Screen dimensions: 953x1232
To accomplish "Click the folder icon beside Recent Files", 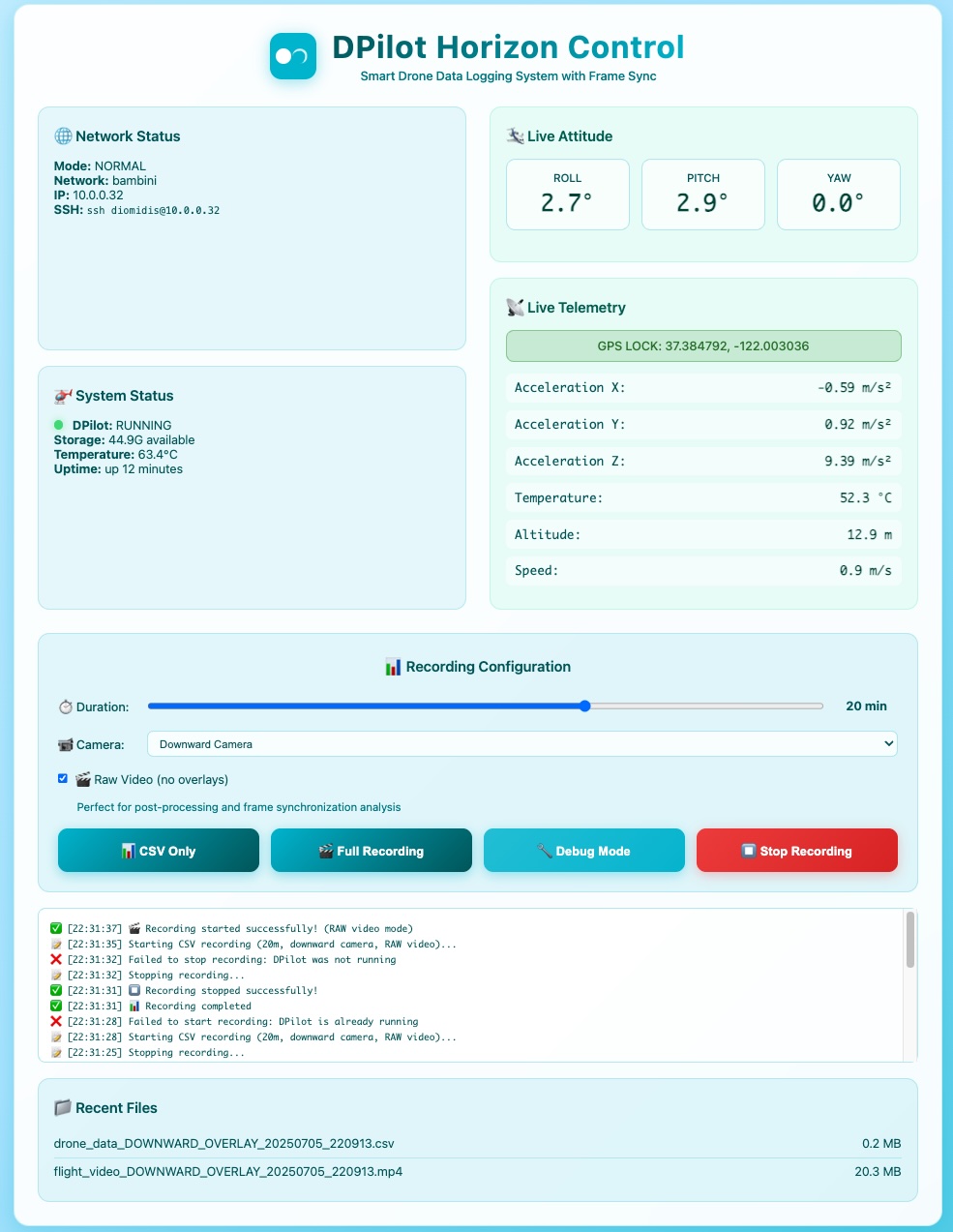I will point(63,1108).
